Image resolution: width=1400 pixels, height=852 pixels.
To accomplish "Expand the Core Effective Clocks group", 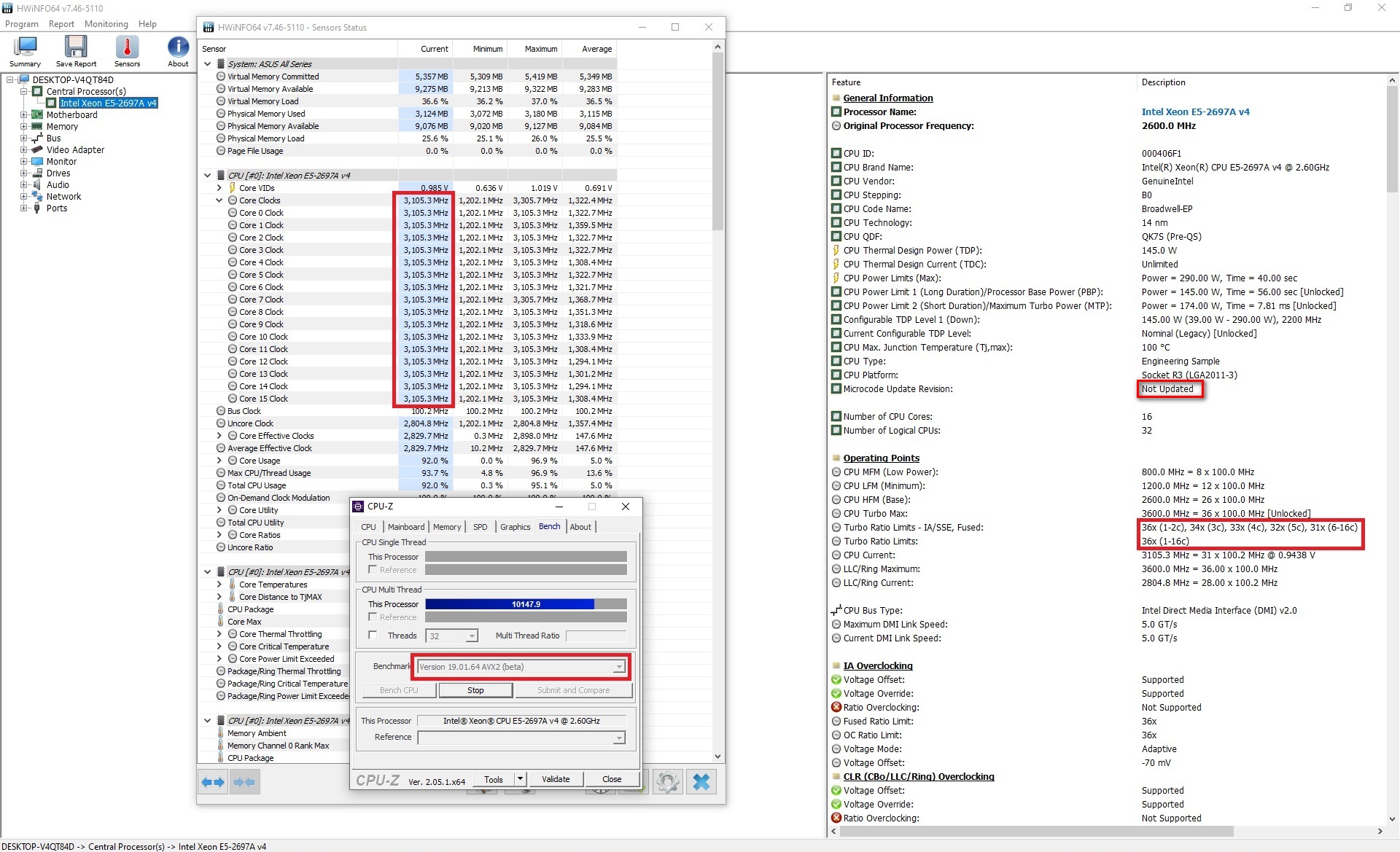I will pos(219,436).
